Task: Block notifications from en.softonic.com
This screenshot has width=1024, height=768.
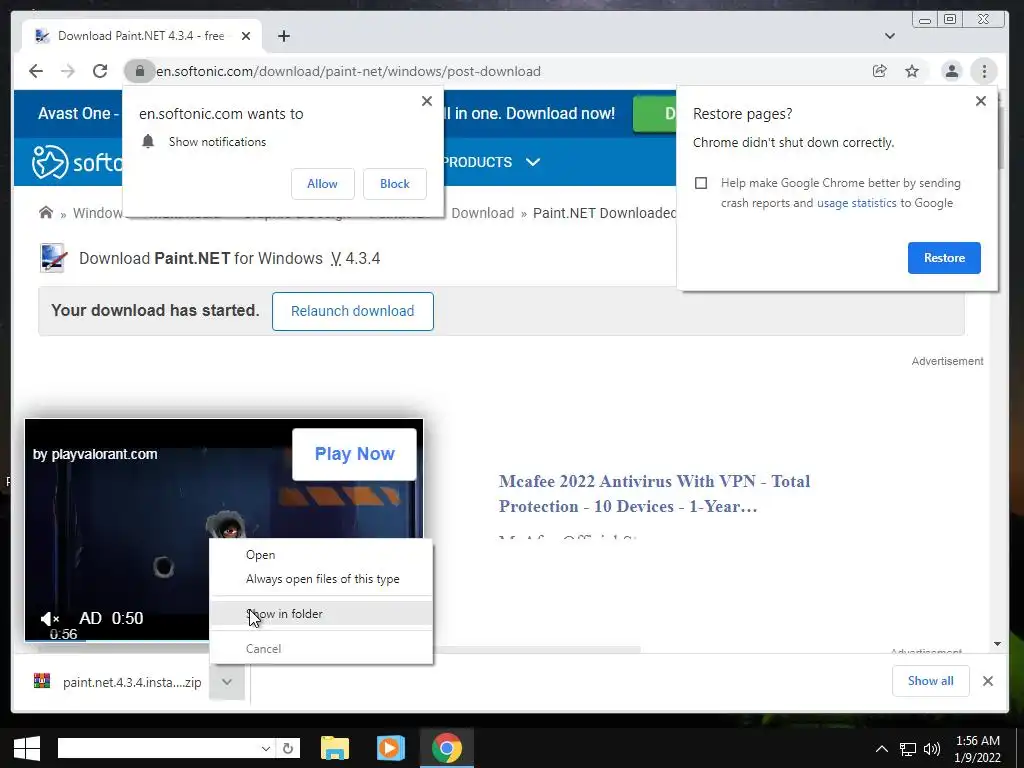Action: (x=394, y=184)
